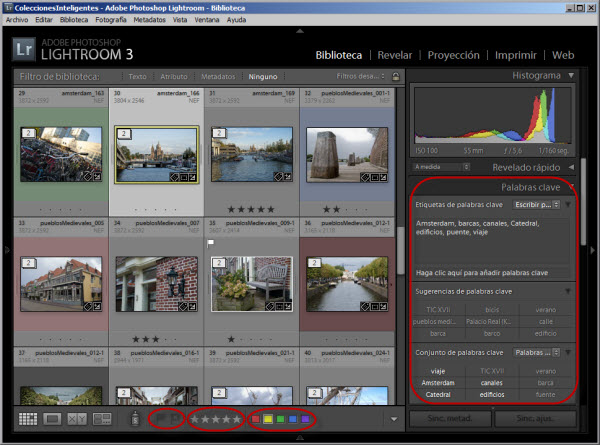Click the Texto library filter

tap(137, 77)
